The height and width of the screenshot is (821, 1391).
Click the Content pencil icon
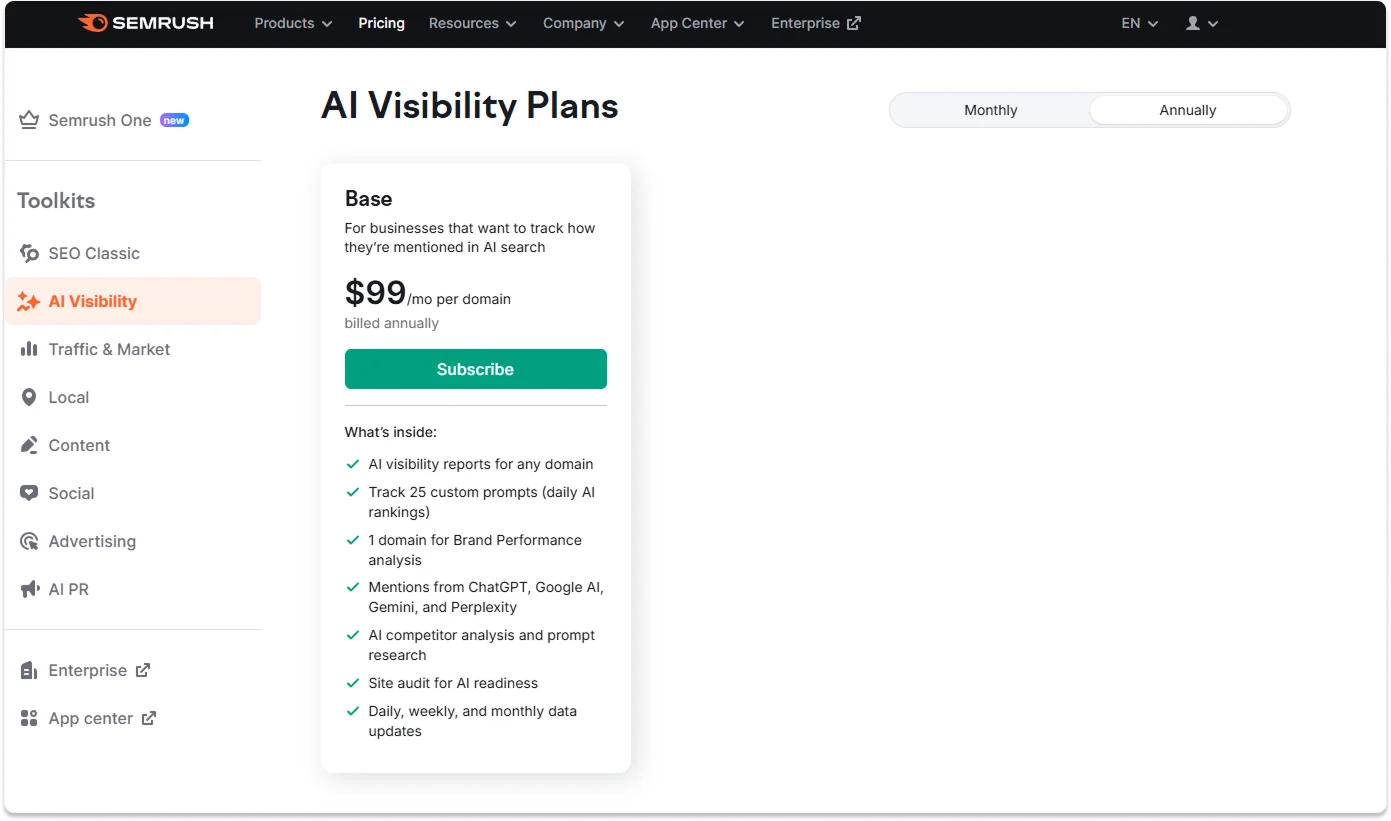[x=29, y=445]
